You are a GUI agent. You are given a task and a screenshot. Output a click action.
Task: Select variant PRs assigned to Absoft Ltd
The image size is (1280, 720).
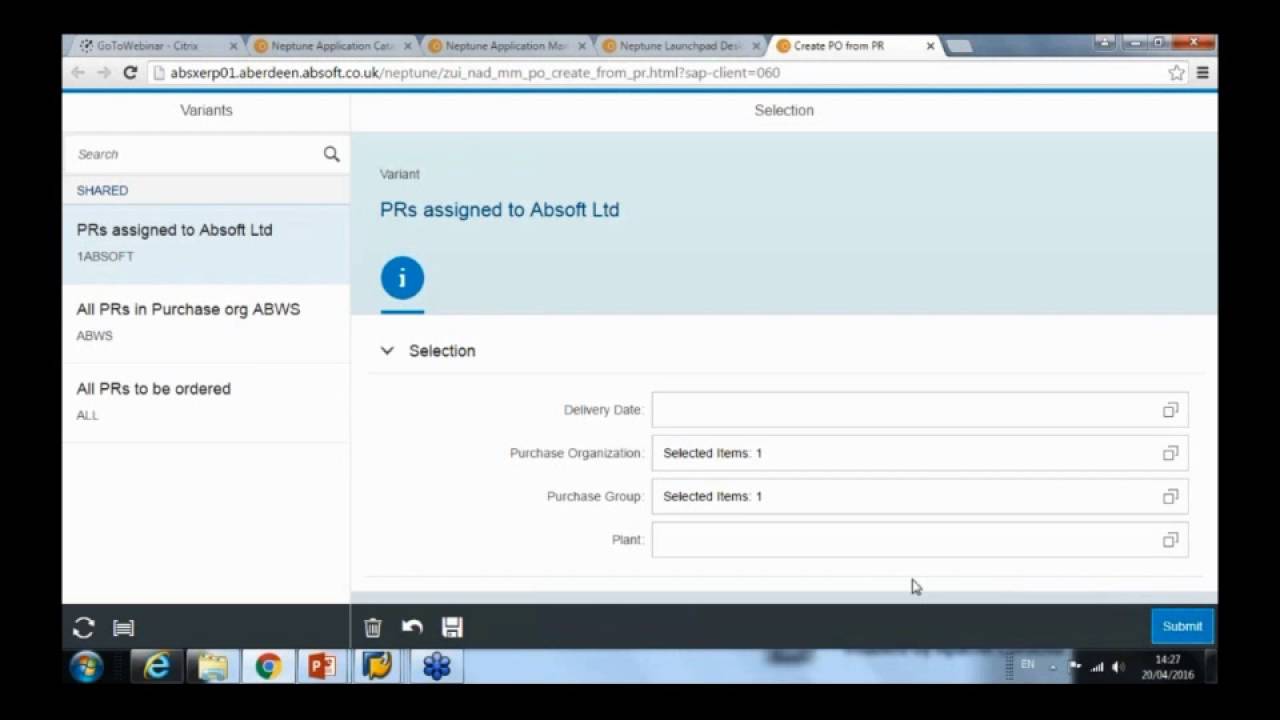tap(206, 243)
